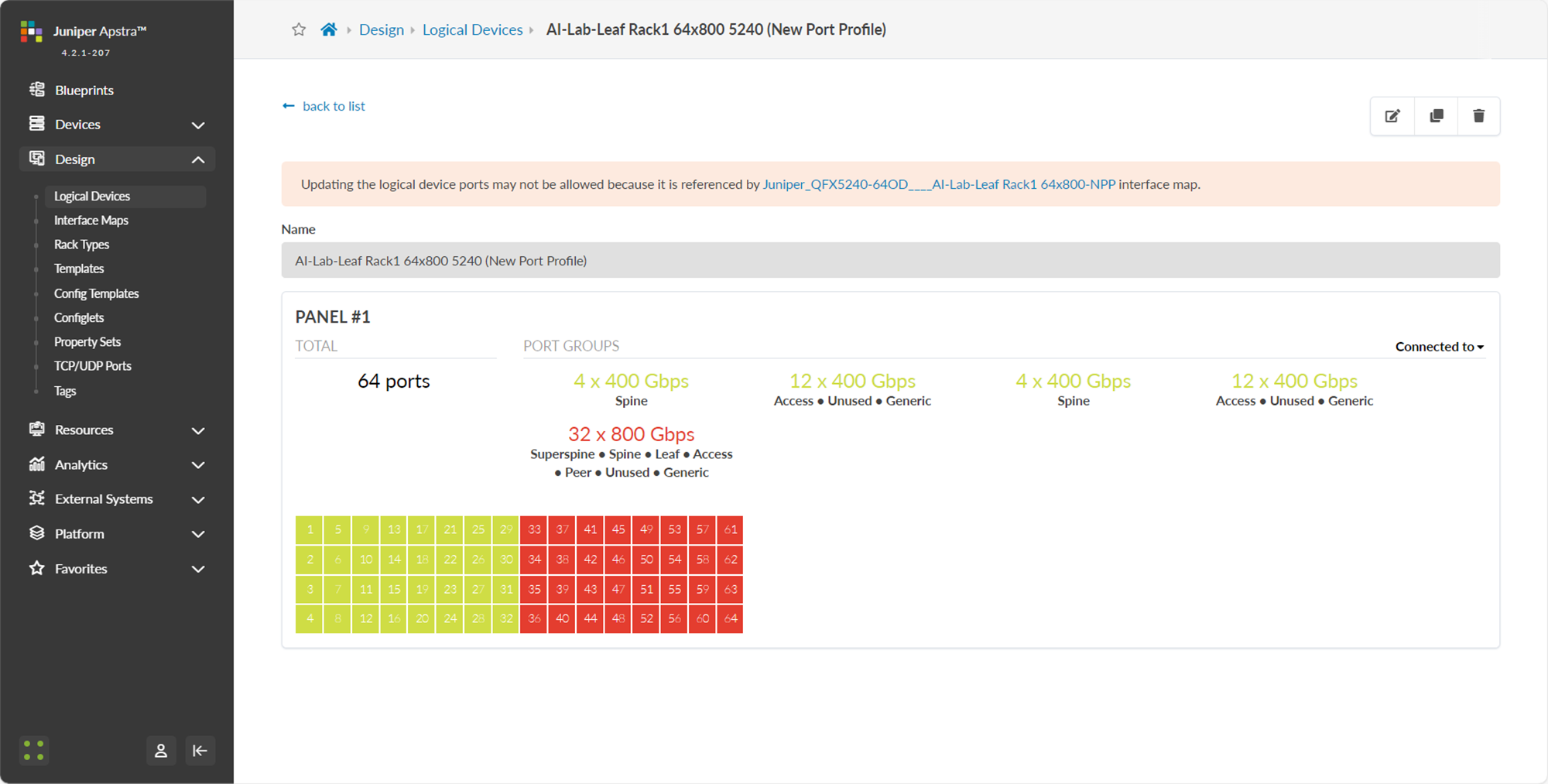Open Configlets in sidebar
1548x784 pixels.
click(x=79, y=317)
